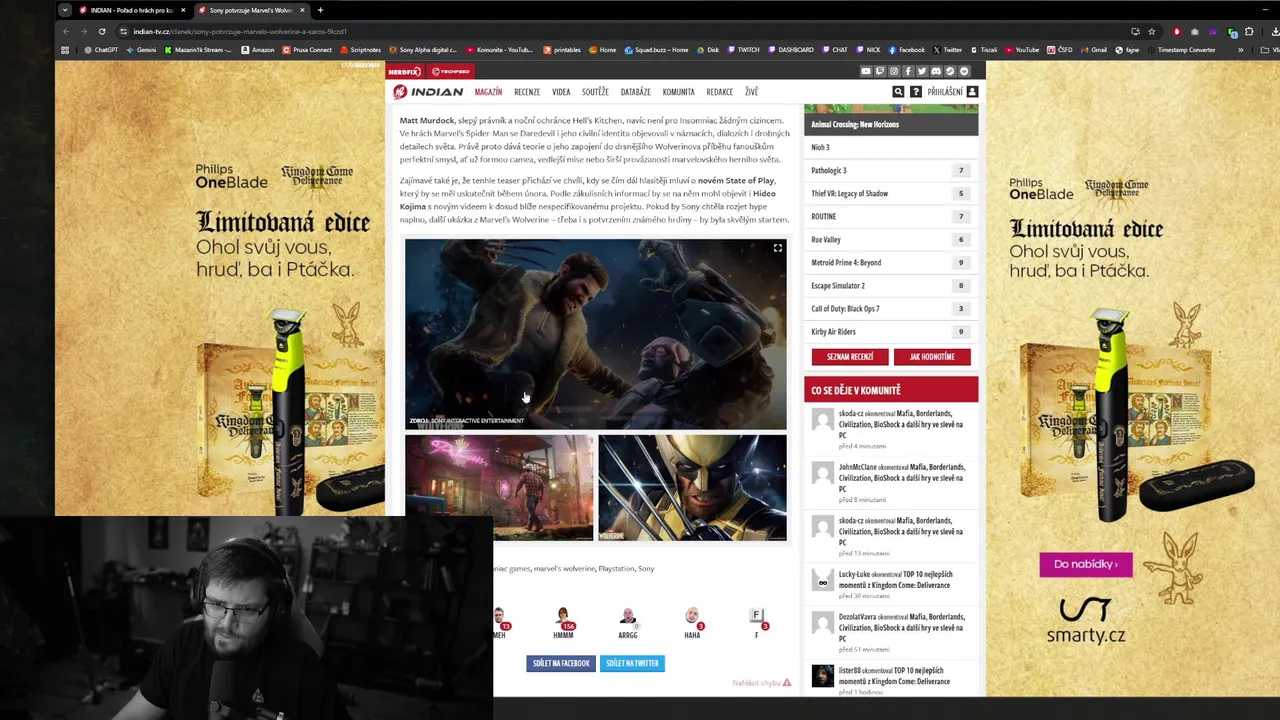This screenshot has width=1280, height=720.
Task: Open the Metroid Prime 4: Beyond review
Action: [890, 262]
